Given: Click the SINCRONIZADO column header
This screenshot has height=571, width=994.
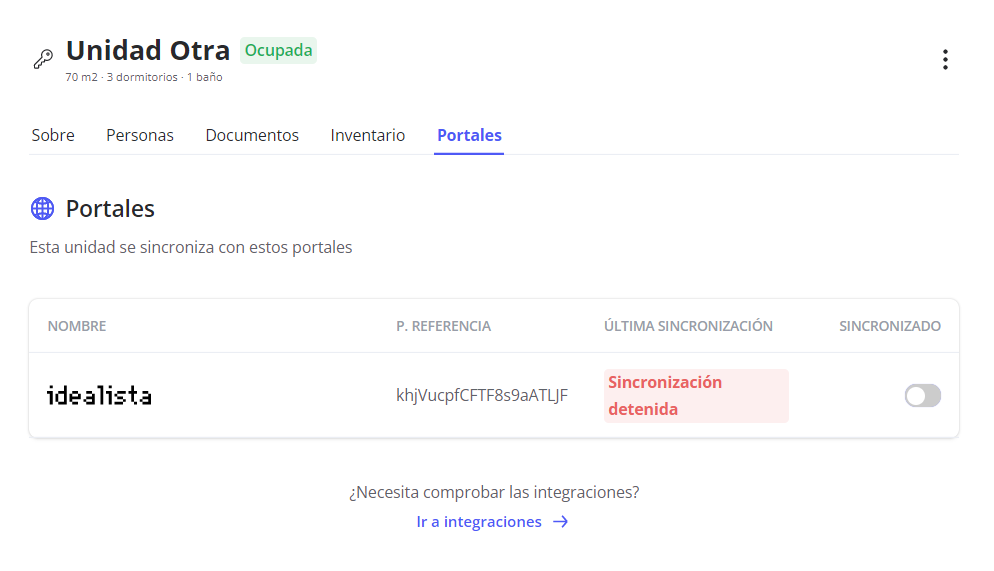Looking at the screenshot, I should [889, 326].
